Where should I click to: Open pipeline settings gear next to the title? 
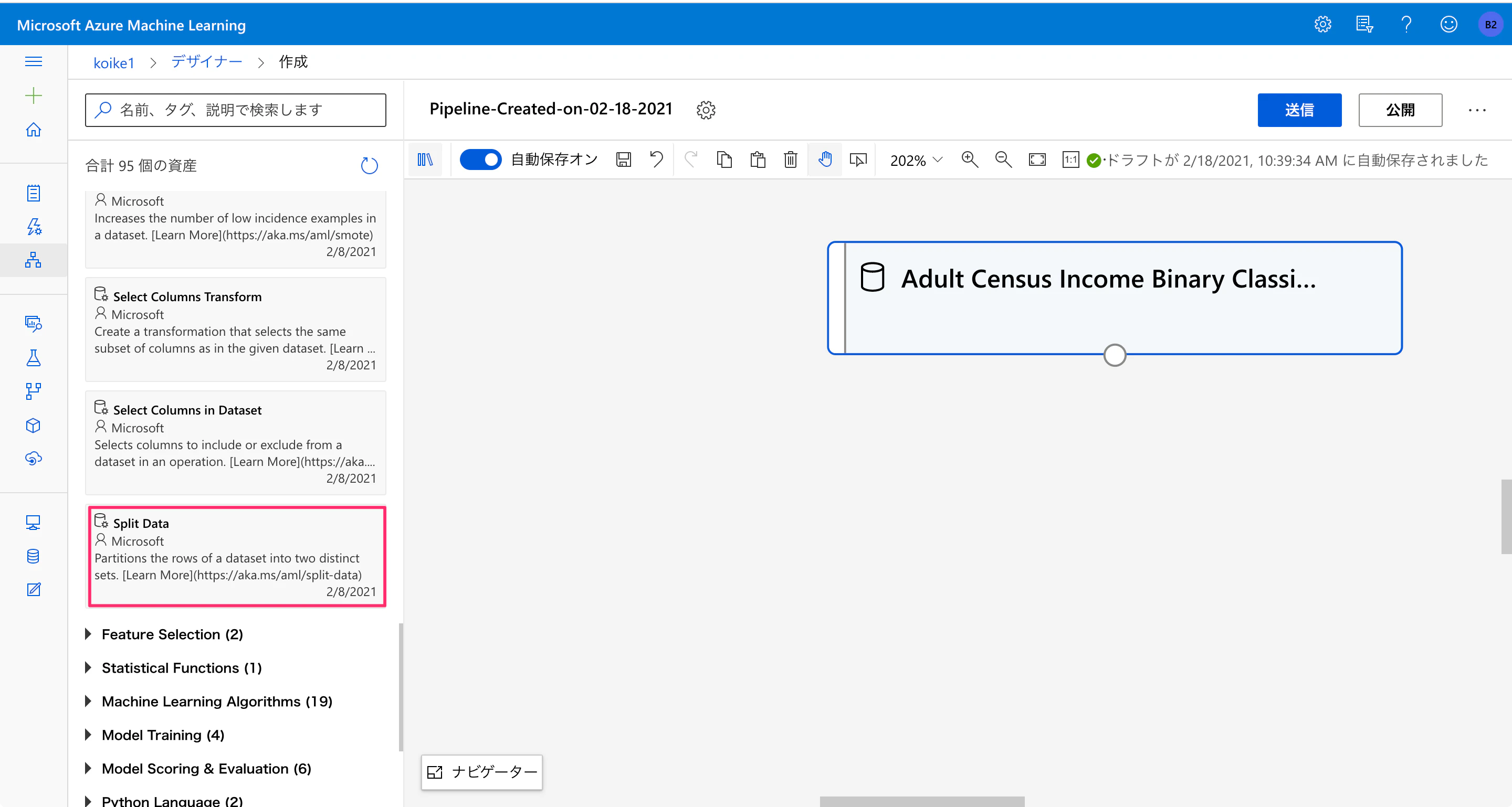pos(706,110)
